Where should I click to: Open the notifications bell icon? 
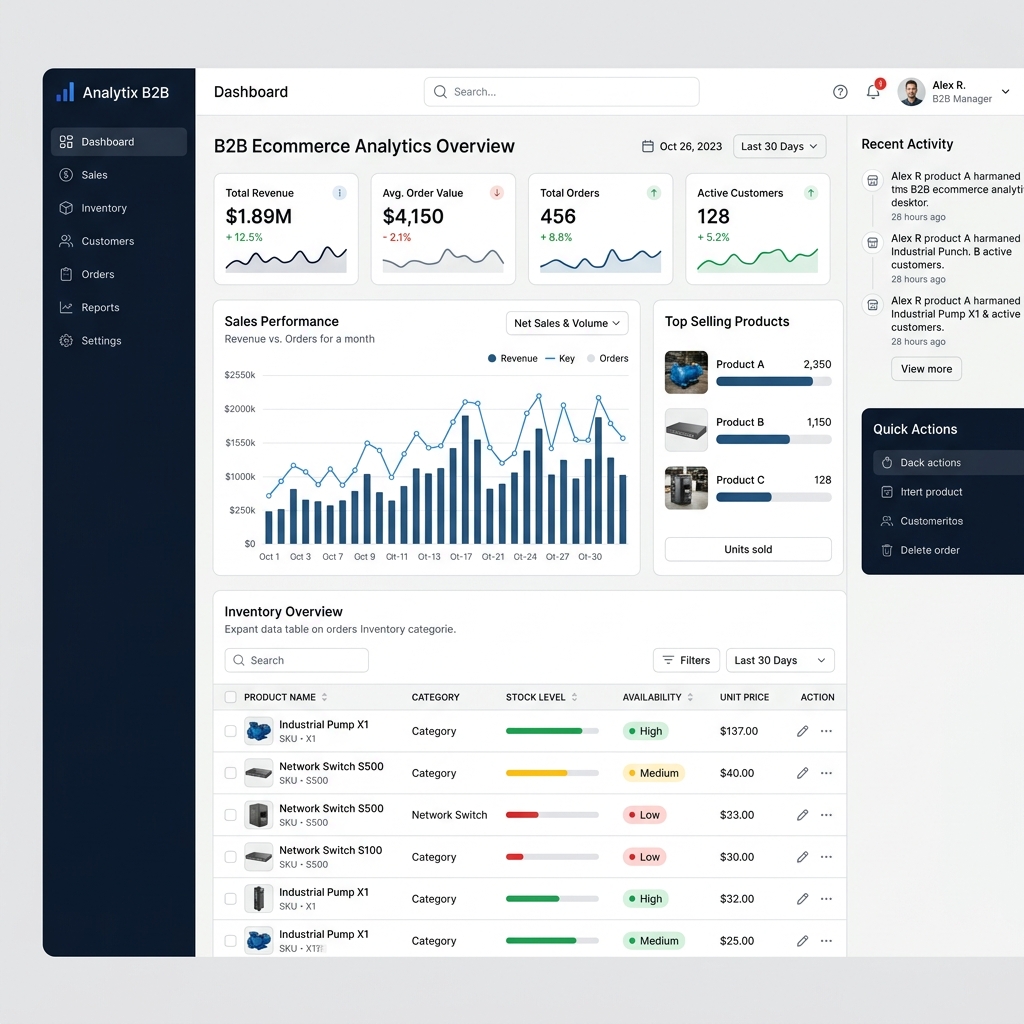pyautogui.click(x=874, y=91)
